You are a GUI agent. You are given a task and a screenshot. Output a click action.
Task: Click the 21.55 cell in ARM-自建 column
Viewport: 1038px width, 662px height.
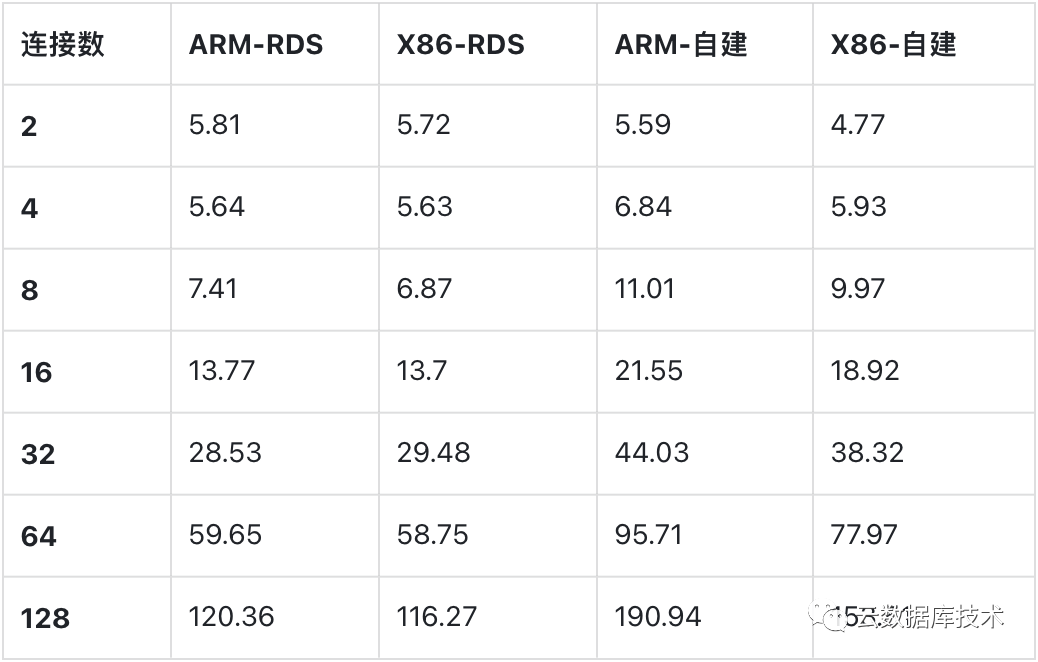[648, 371]
